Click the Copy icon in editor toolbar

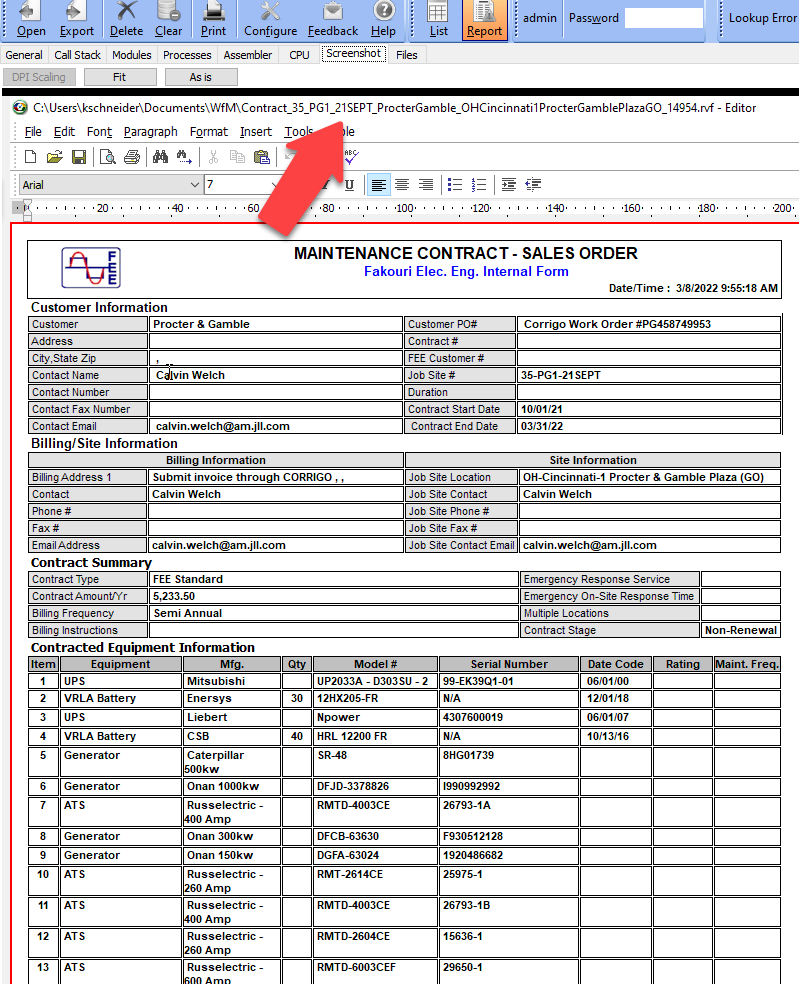pyautogui.click(x=237, y=157)
